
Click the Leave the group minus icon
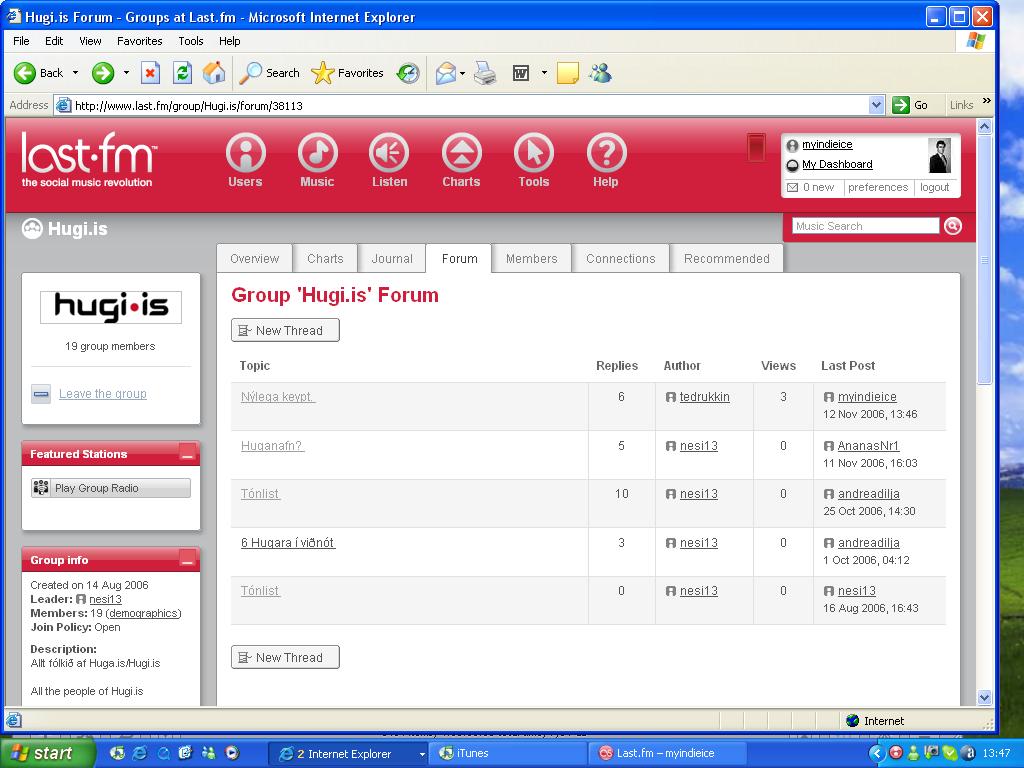[x=41, y=394]
